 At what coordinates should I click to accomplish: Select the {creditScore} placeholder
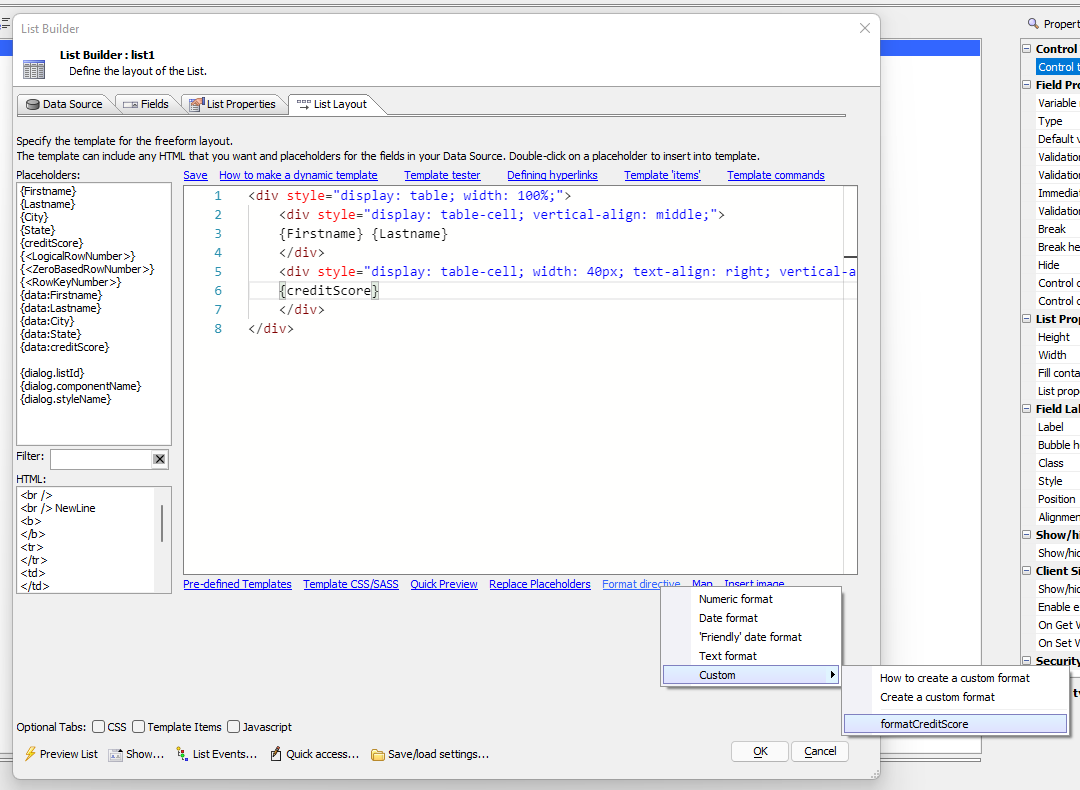coord(52,243)
